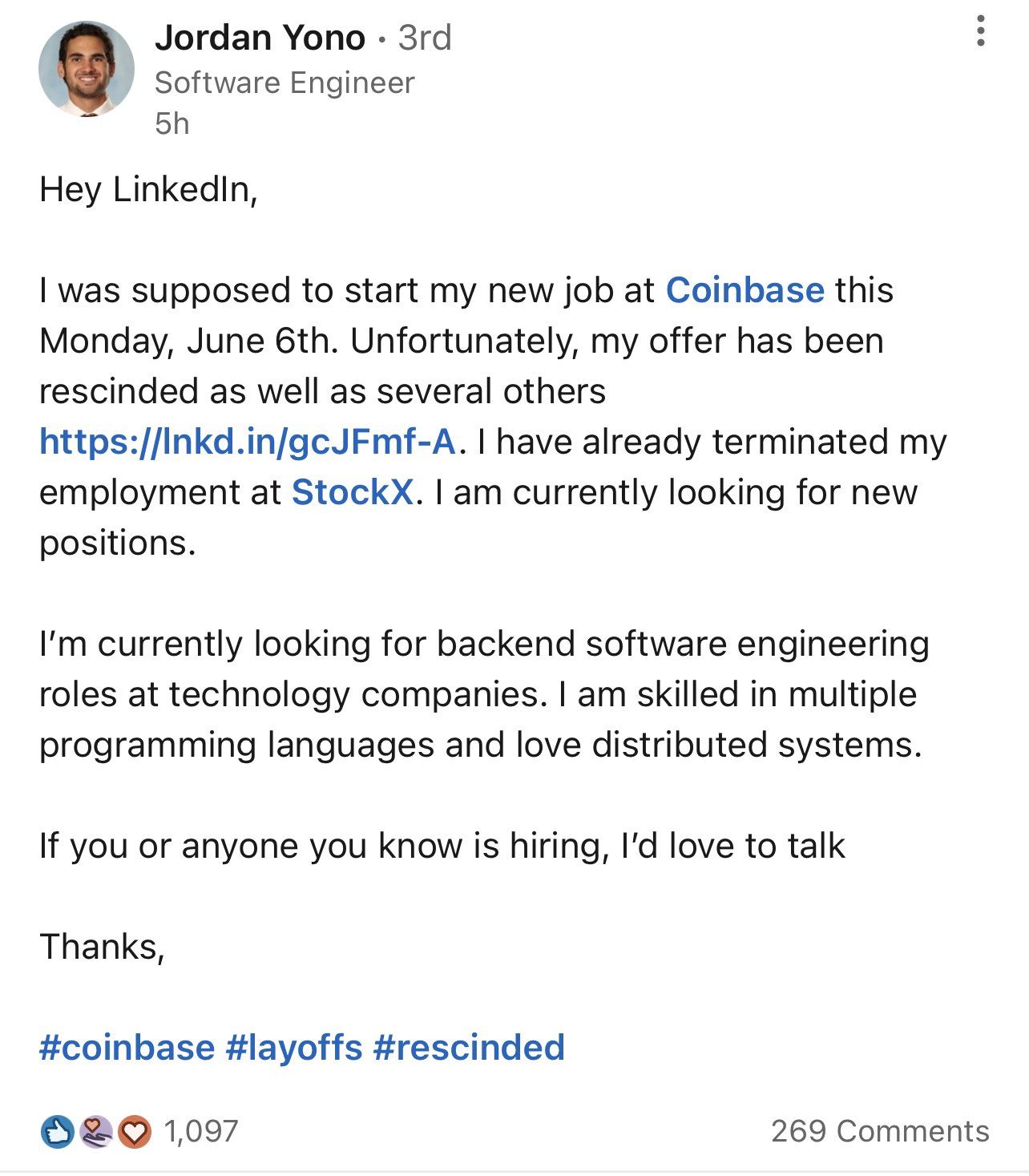Image resolution: width=1029 pixels, height=1176 pixels.
Task: Open the lnkd.in/gcJFmf-A shortened URL
Action: pos(248,442)
